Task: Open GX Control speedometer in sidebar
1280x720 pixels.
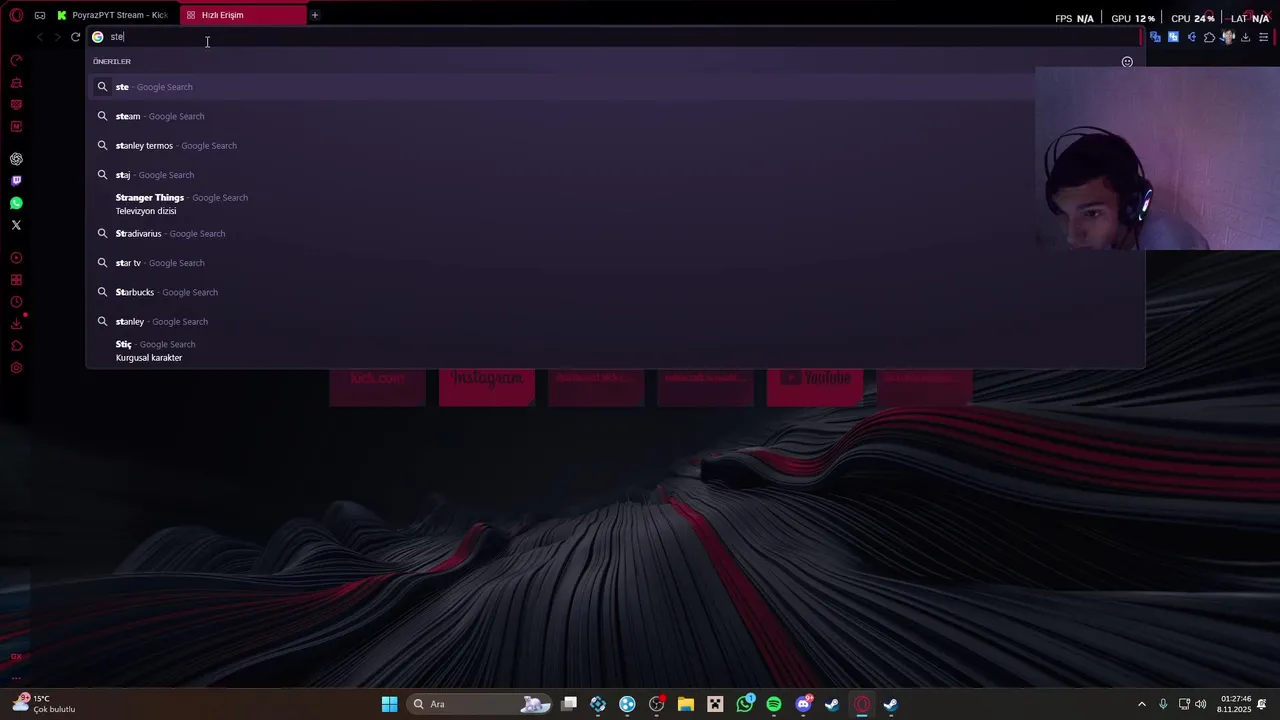Action: pyautogui.click(x=16, y=60)
